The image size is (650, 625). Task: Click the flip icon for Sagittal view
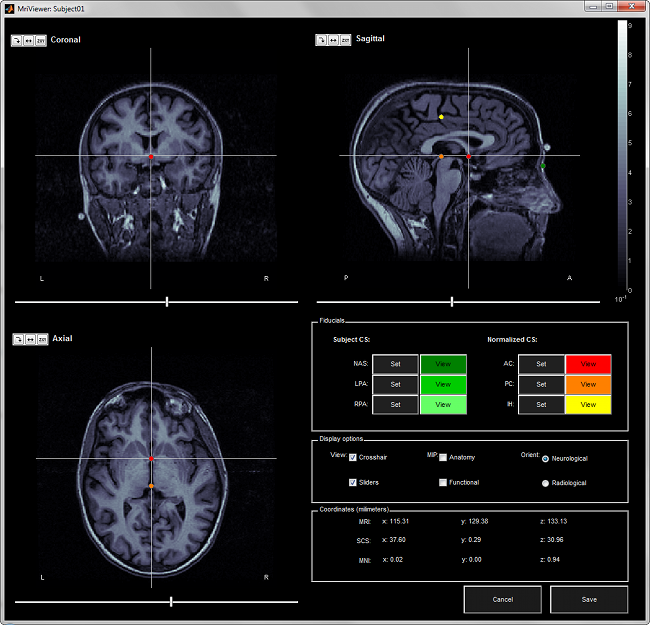pos(333,40)
